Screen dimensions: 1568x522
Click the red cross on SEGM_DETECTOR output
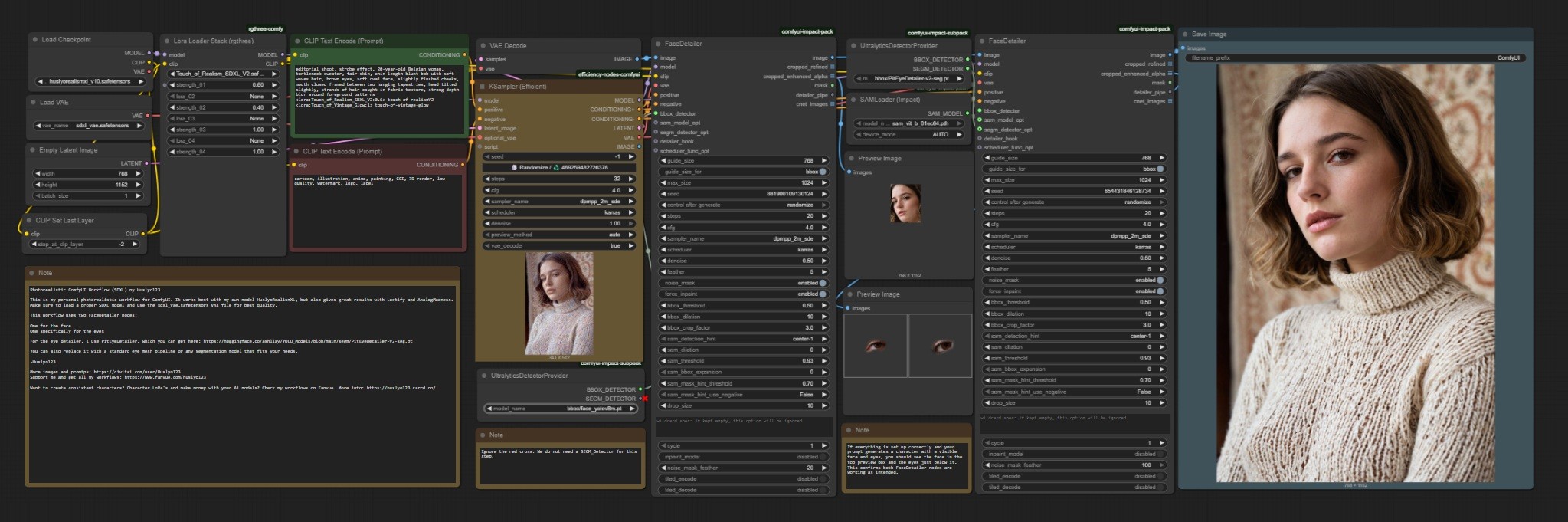pos(645,399)
